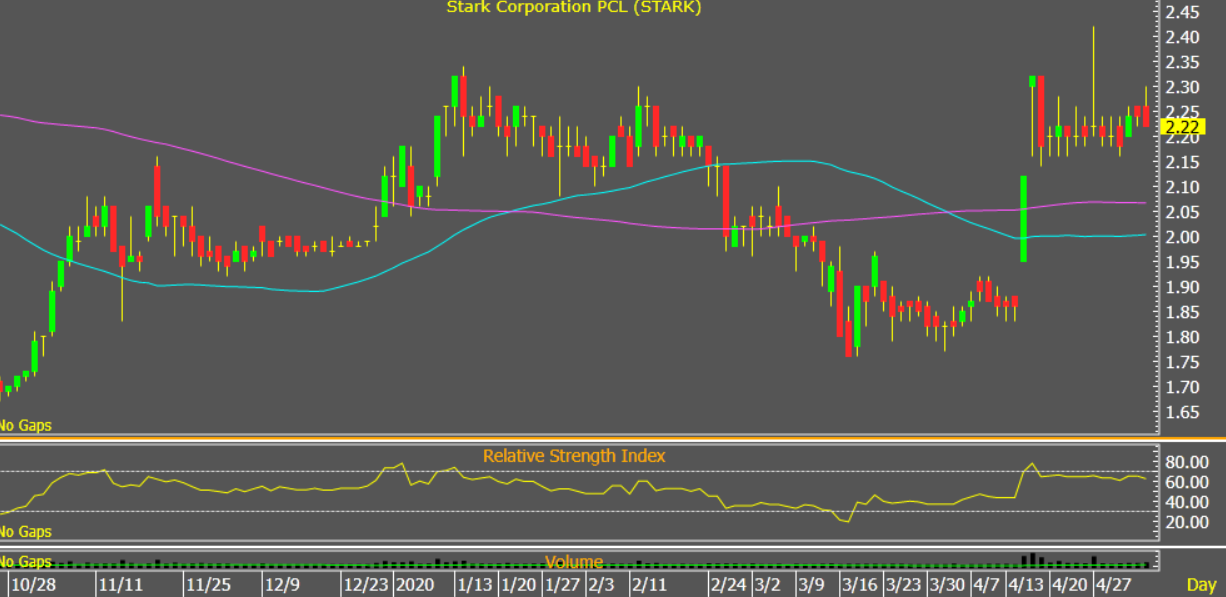The height and width of the screenshot is (597, 1226).
Task: Click the 1.80 price level on the scale
Action: (x=1183, y=337)
